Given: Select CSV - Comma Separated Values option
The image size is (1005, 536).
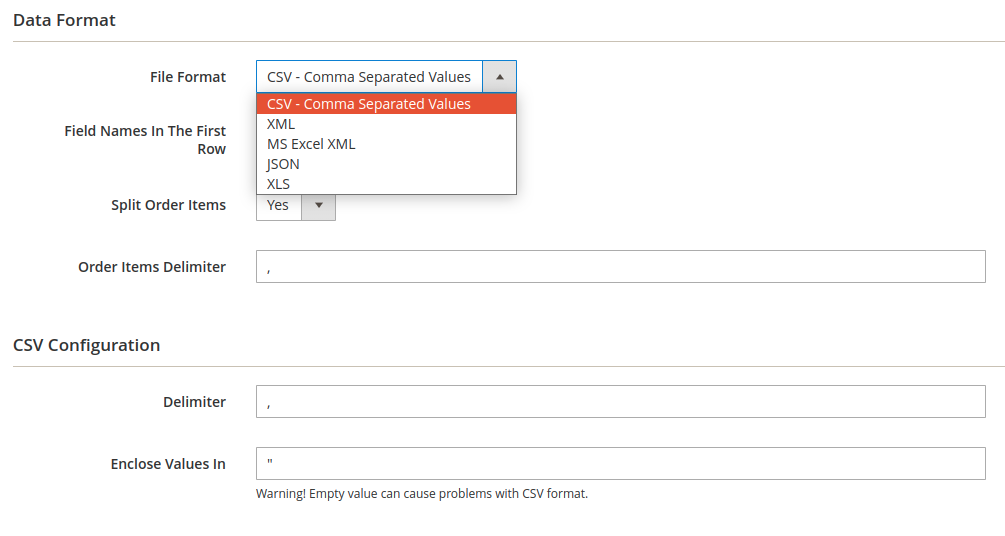Looking at the screenshot, I should click(x=386, y=104).
